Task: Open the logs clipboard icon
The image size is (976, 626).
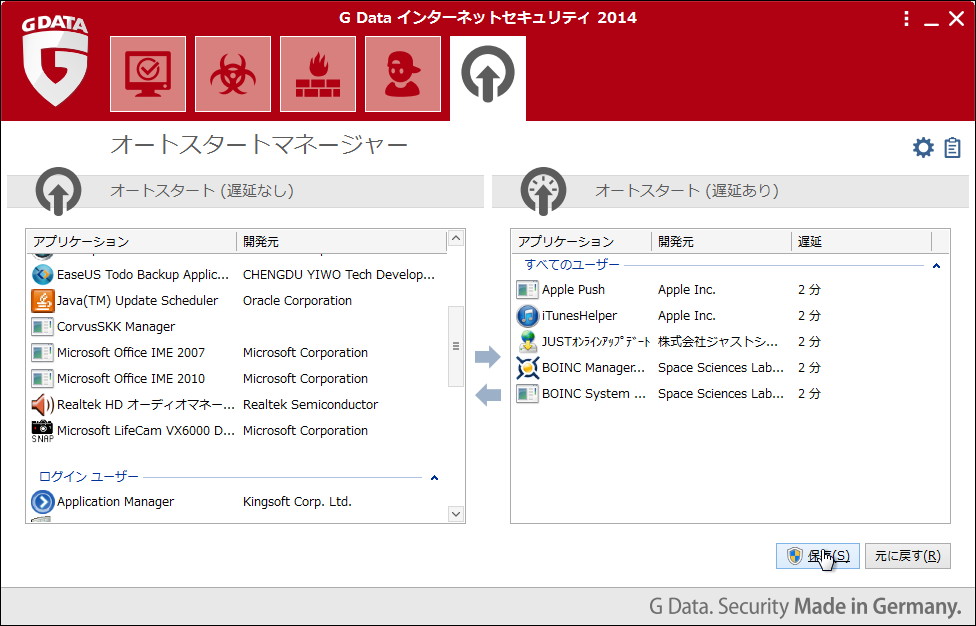Action: click(952, 148)
